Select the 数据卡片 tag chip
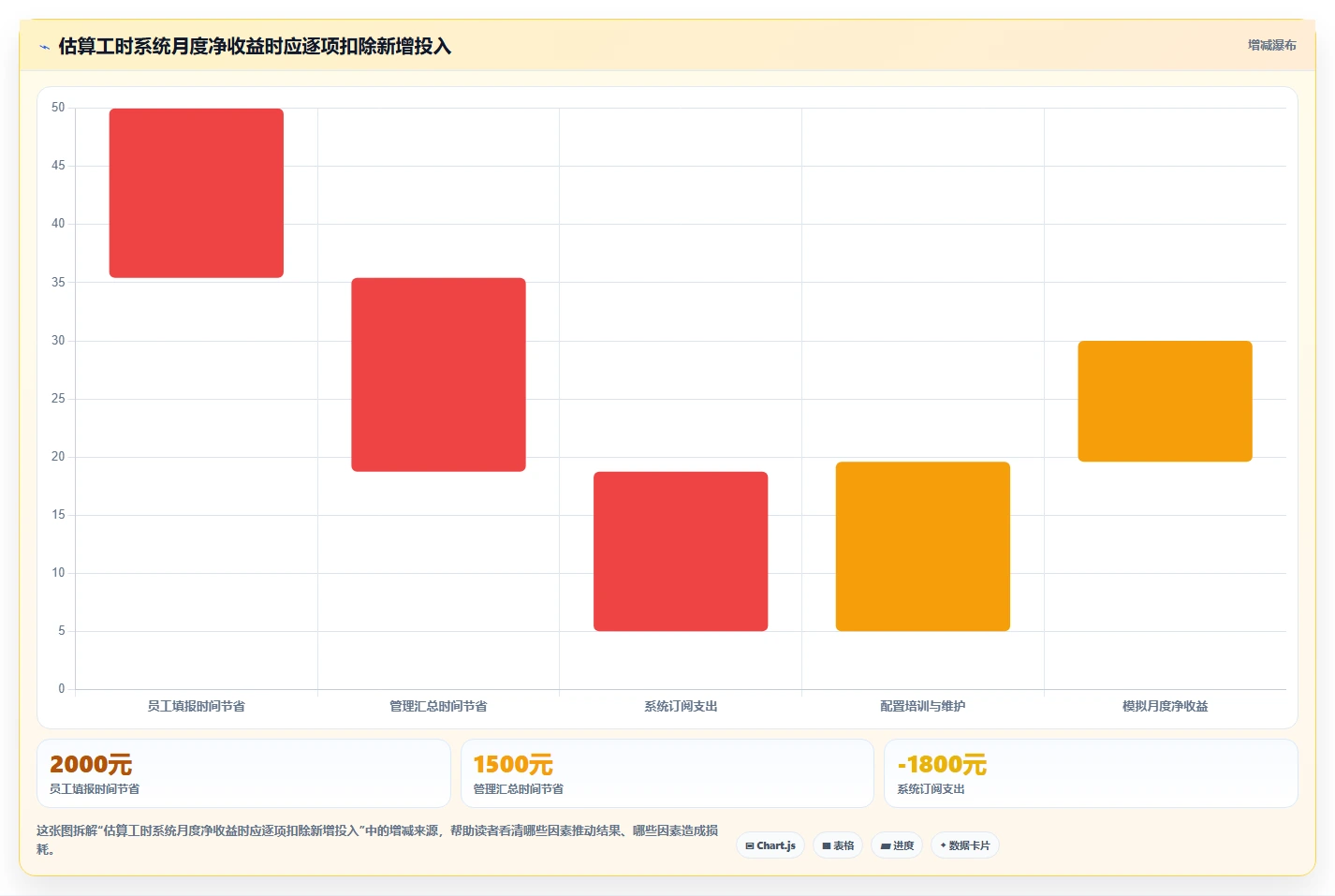1335x896 pixels. 965,845
